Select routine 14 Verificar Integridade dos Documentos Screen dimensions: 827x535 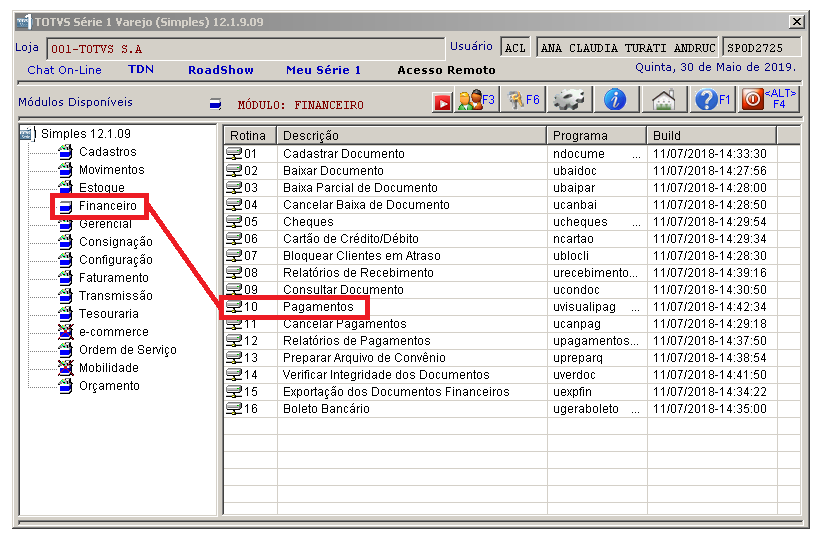click(512, 375)
